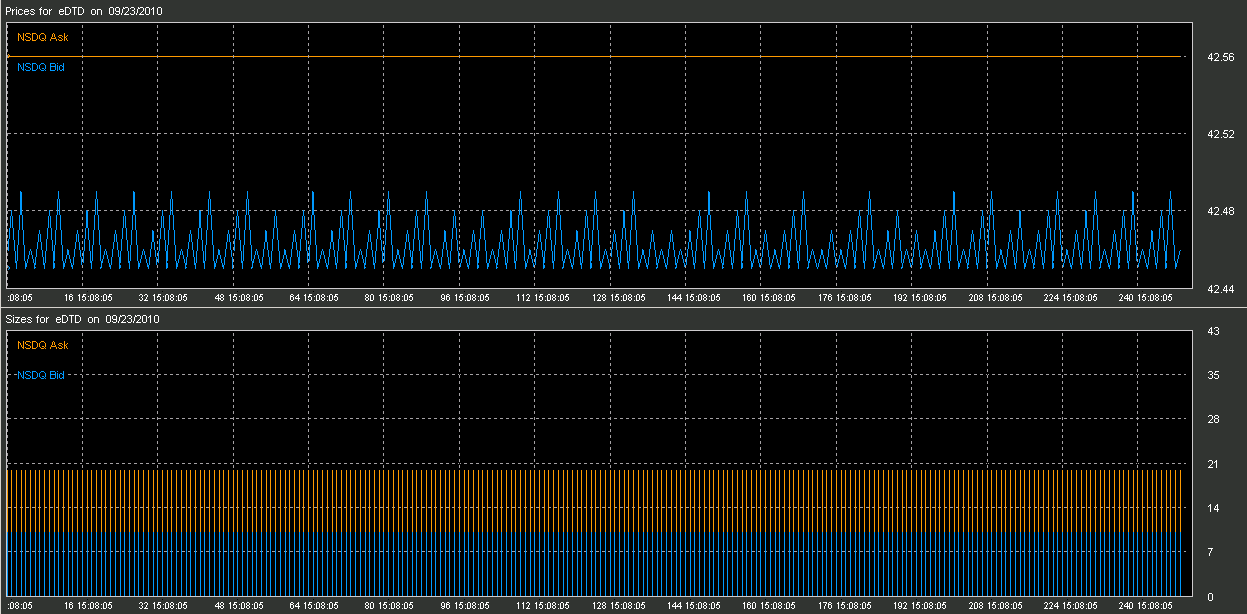
Task: Click '64 15:08:05' tick under Prices chart
Action: [x=313, y=298]
